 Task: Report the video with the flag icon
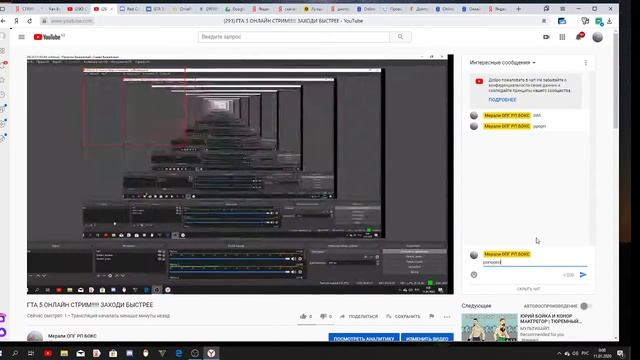(432, 316)
